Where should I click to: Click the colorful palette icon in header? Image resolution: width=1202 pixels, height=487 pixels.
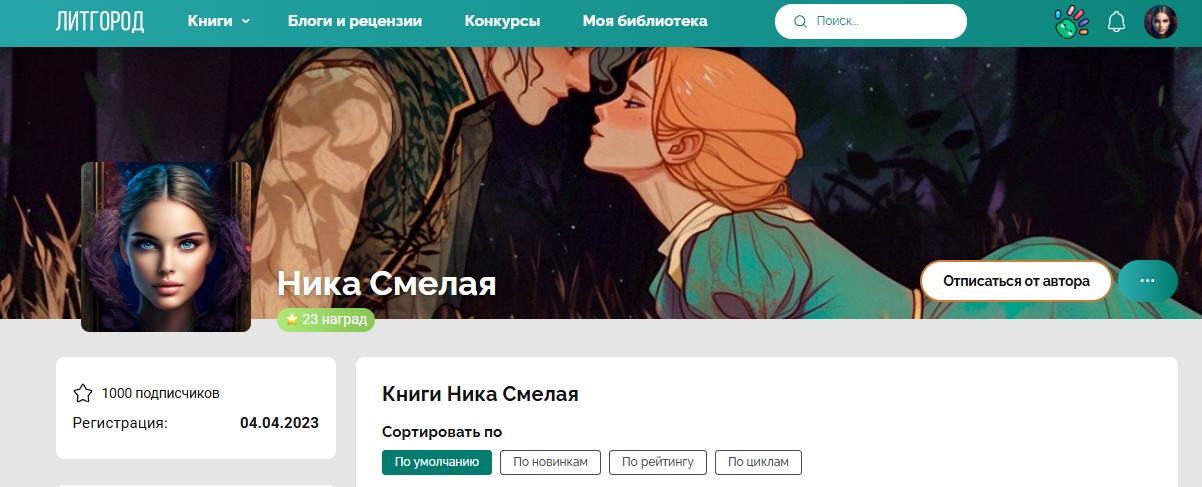coord(1071,21)
